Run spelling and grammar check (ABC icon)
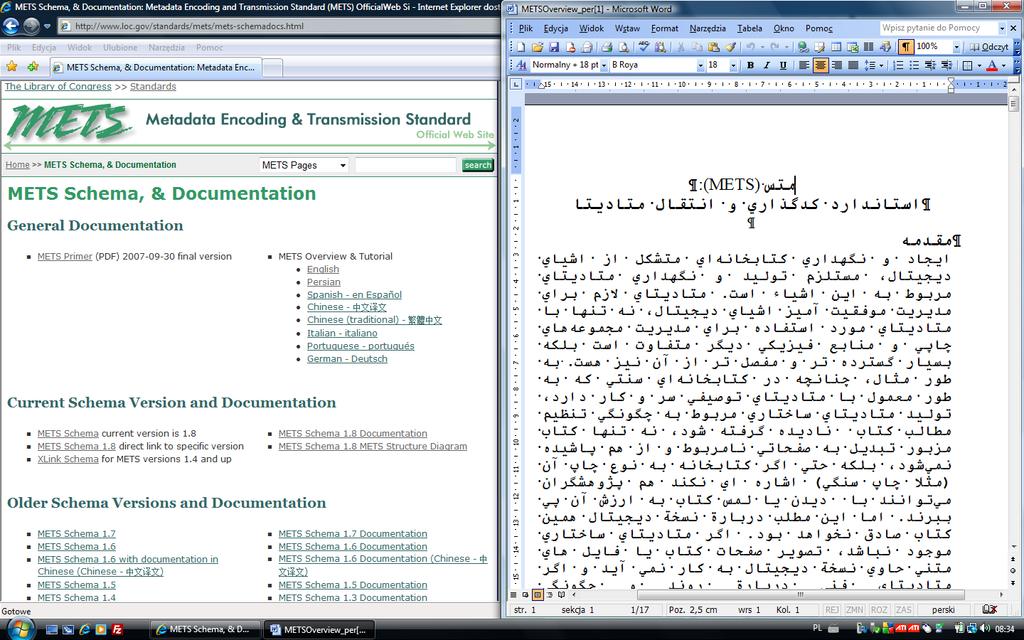Screen dimensions: 1024x640 coord(644,47)
